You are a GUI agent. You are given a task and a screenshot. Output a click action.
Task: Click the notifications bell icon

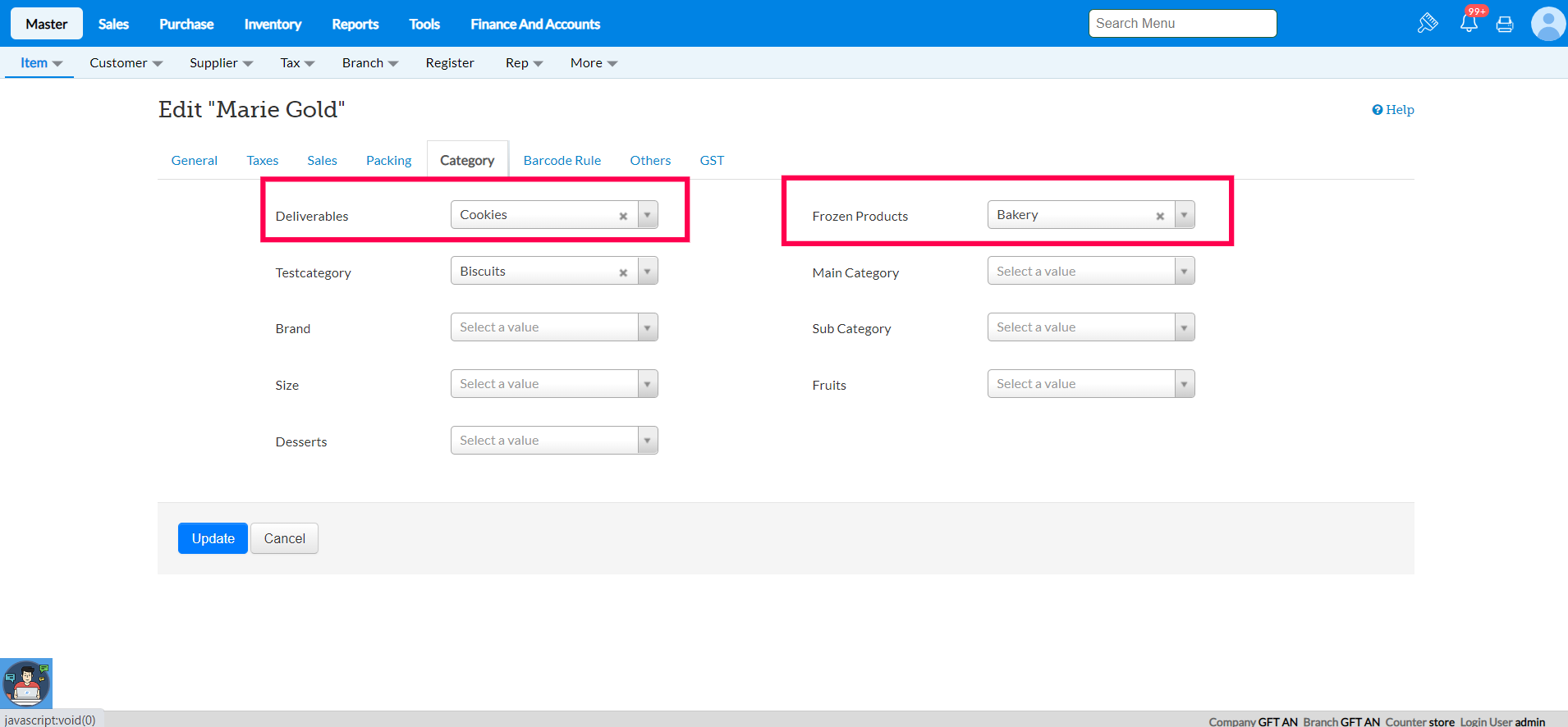pyautogui.click(x=1469, y=23)
